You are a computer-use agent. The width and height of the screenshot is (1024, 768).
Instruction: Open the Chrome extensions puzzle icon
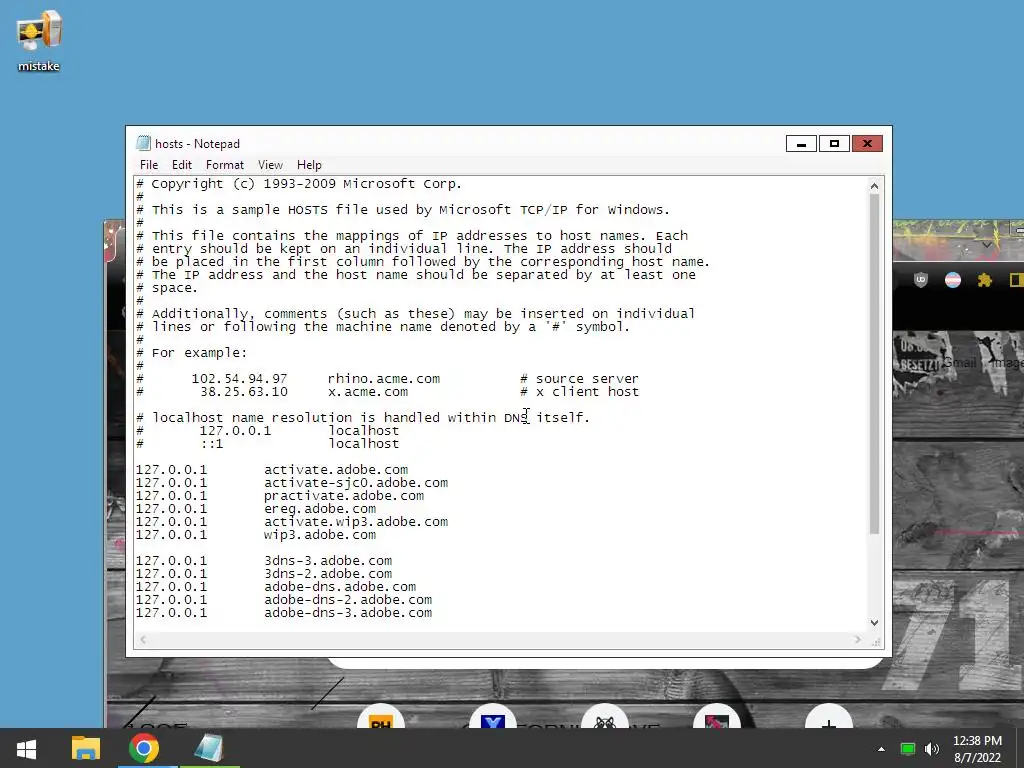985,280
